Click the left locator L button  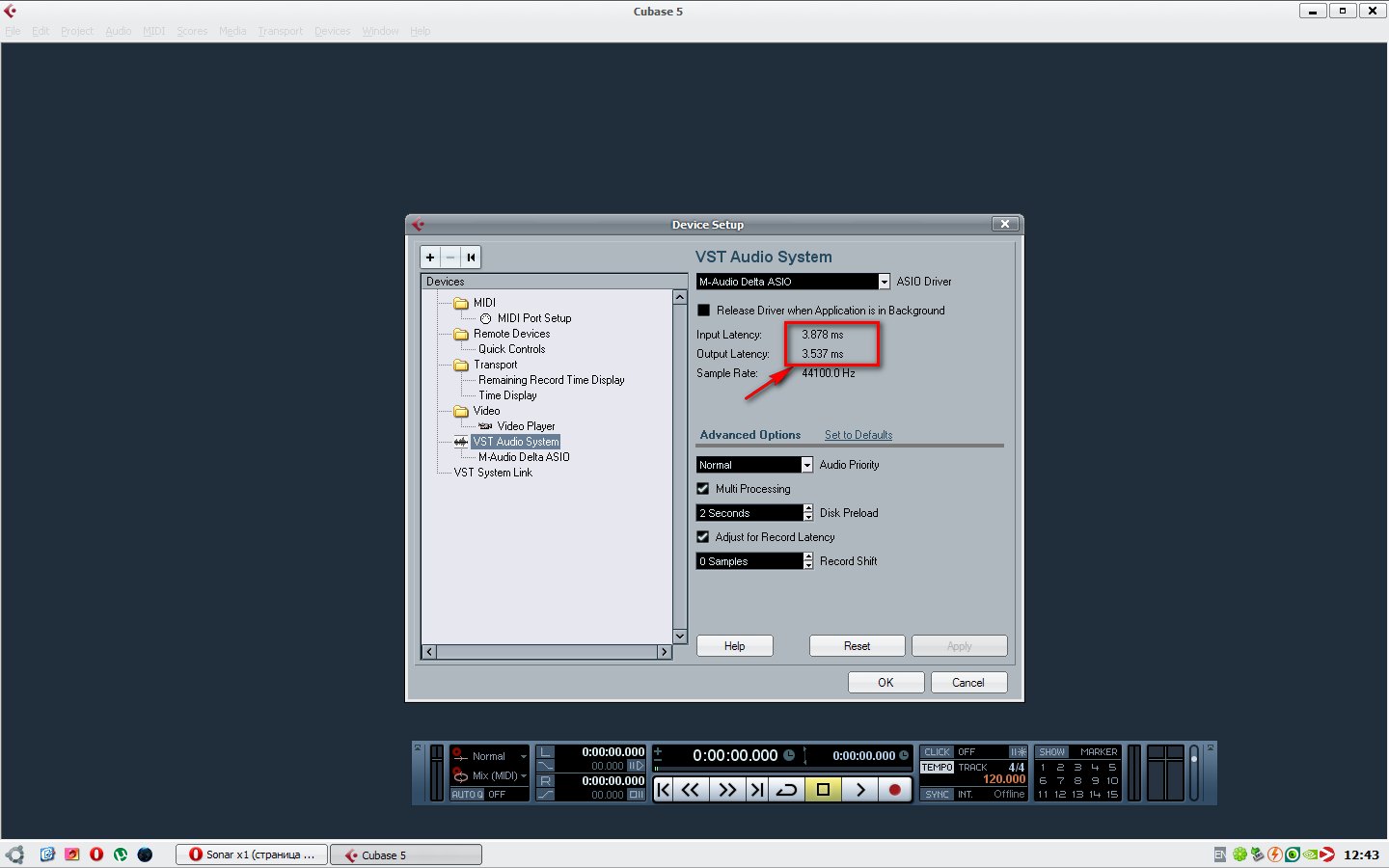pos(546,752)
